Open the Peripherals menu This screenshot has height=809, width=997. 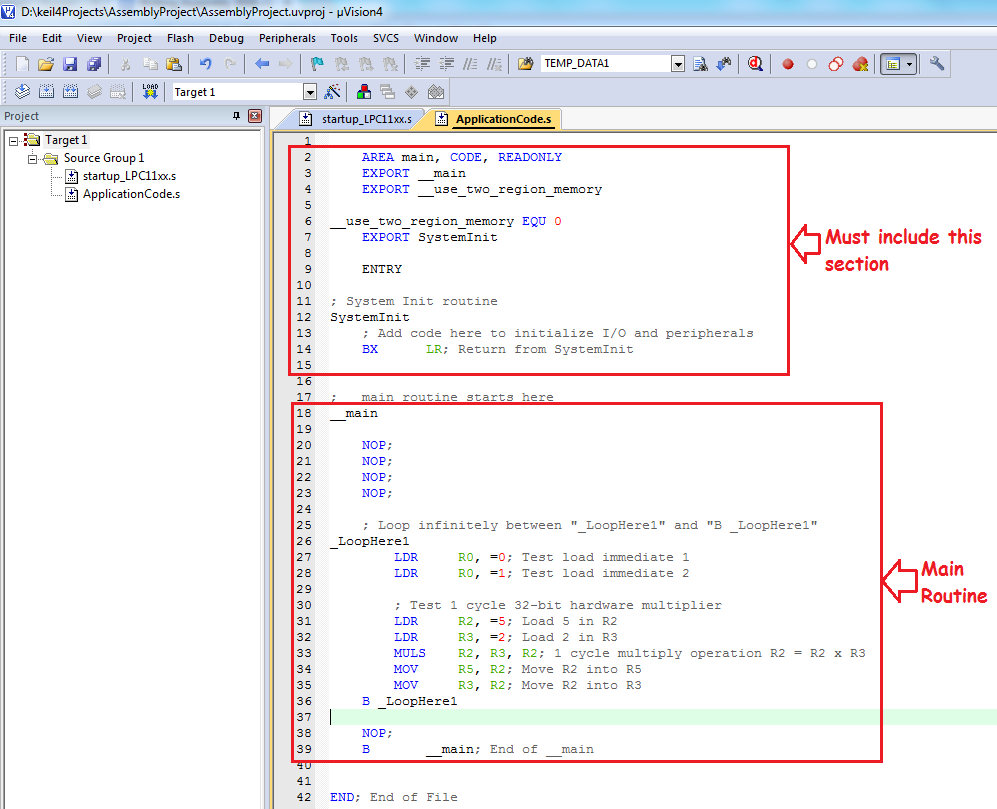pyautogui.click(x=287, y=38)
